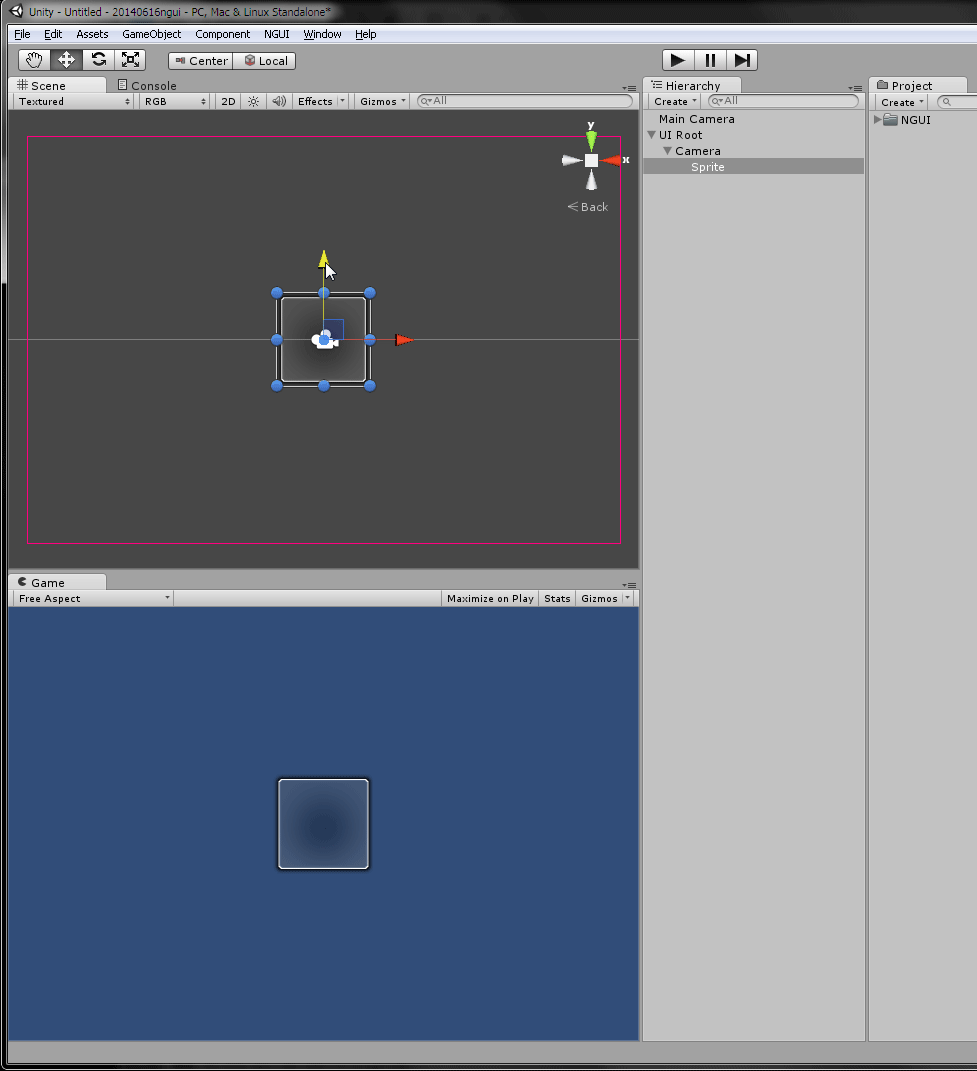
Task: Open the Project Create dropdown
Action: pos(902,102)
